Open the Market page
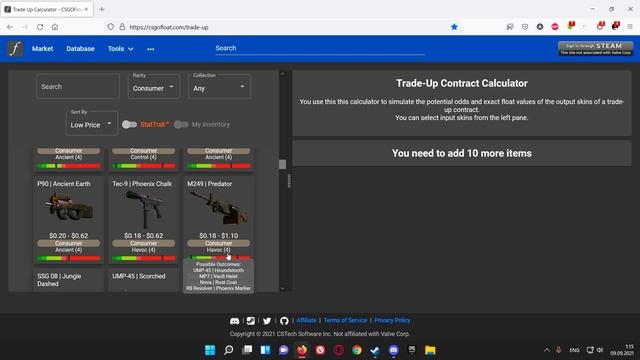The image size is (640, 360). 42,49
